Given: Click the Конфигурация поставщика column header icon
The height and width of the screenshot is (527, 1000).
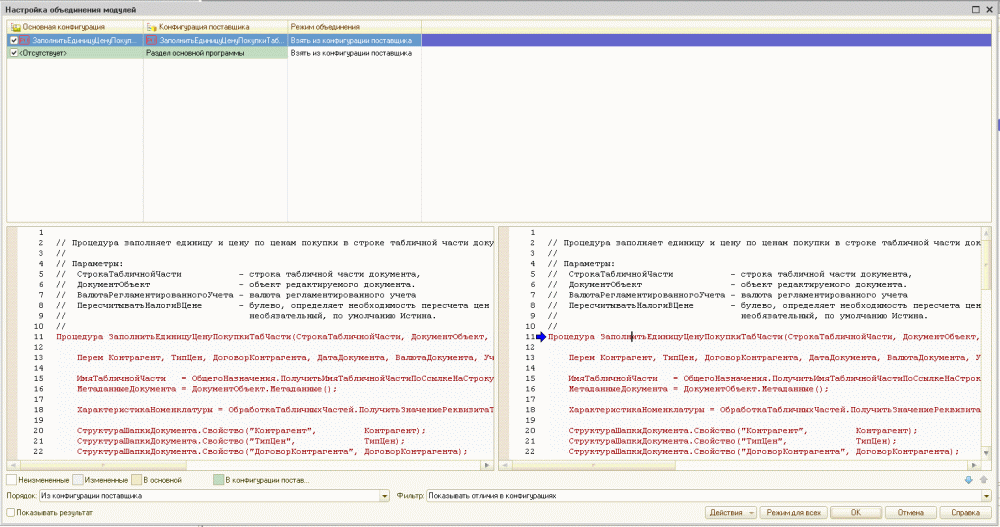Looking at the screenshot, I should click(152, 26).
